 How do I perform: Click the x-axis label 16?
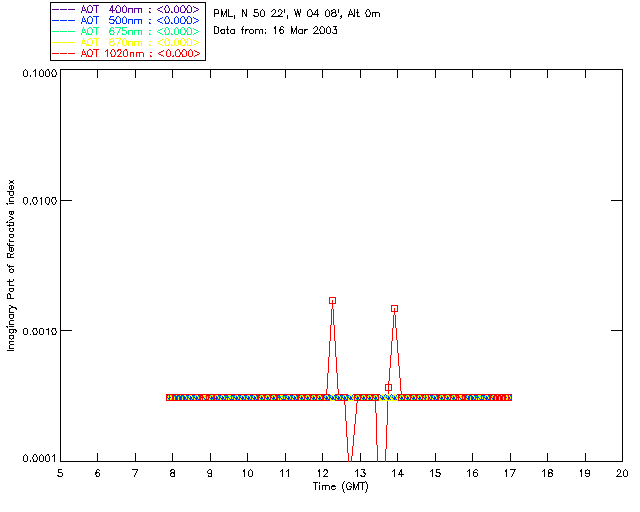click(x=472, y=473)
